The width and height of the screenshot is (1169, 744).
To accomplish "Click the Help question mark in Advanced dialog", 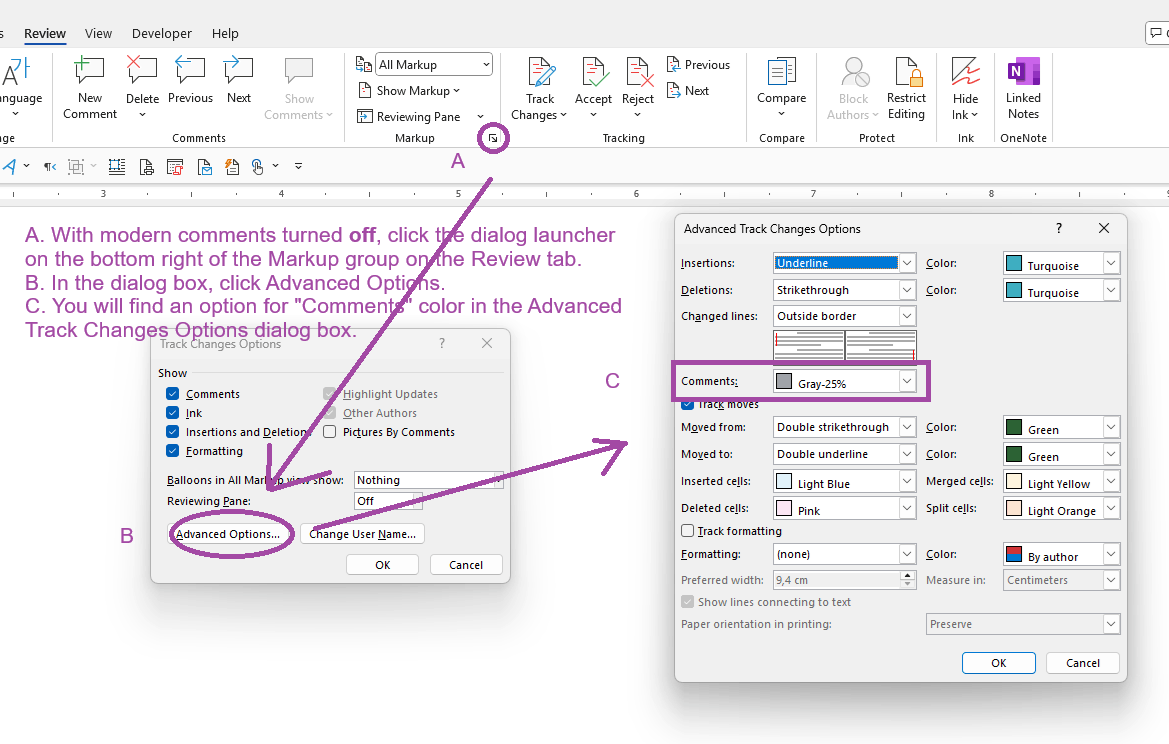I will [x=1059, y=228].
